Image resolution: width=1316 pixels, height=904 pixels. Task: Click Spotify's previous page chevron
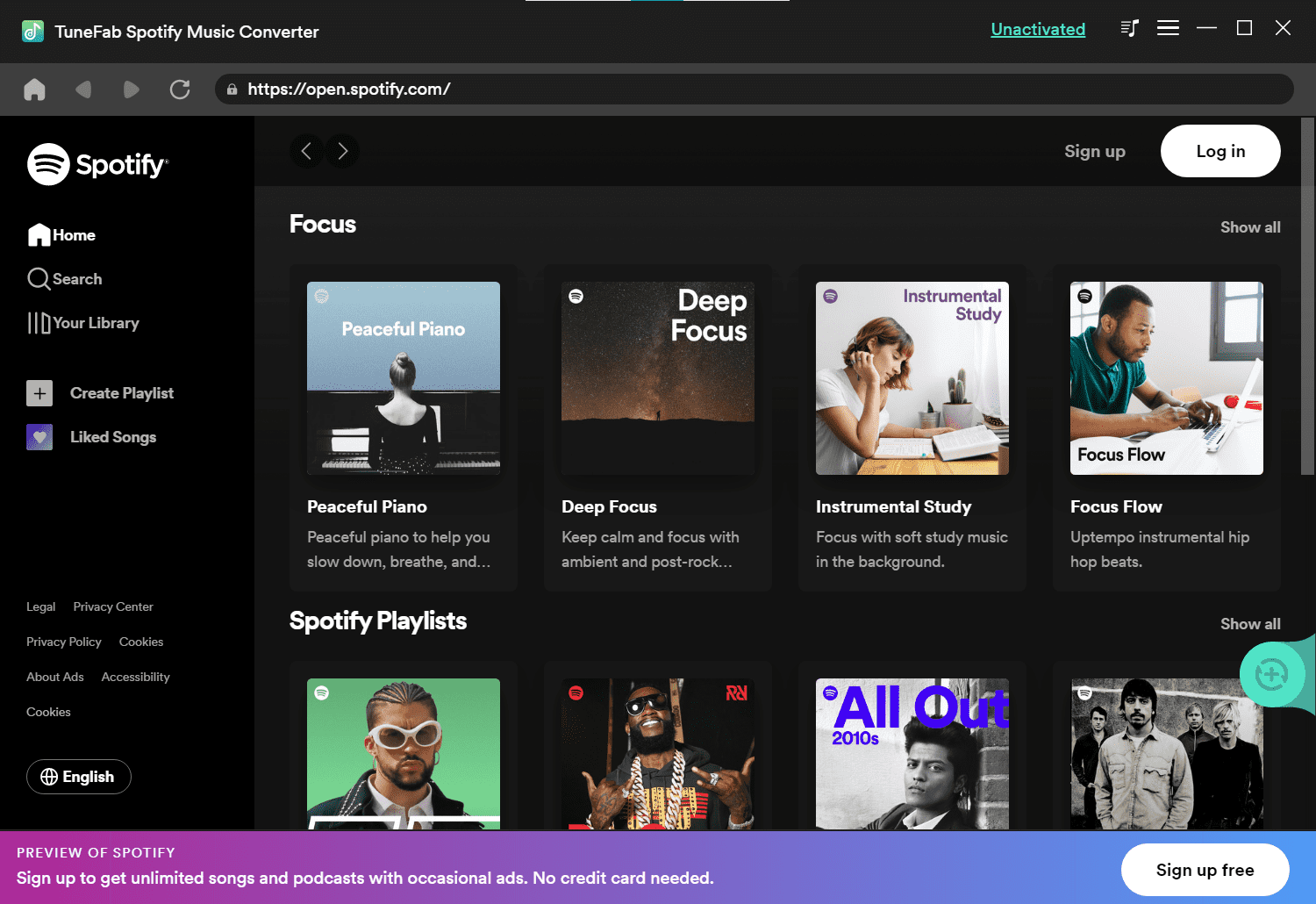[306, 151]
